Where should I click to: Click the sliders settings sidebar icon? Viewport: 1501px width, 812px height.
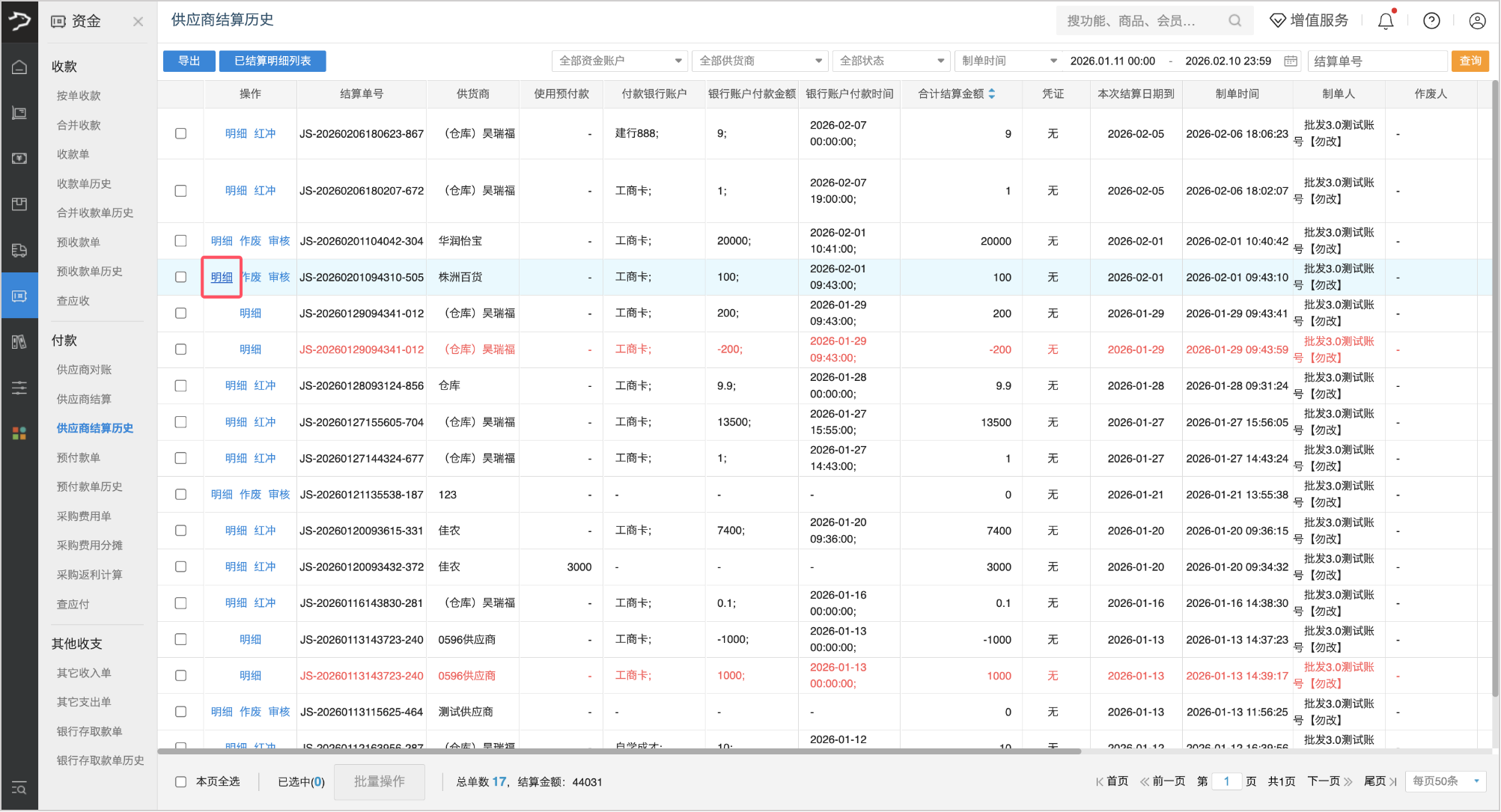pyautogui.click(x=19, y=388)
